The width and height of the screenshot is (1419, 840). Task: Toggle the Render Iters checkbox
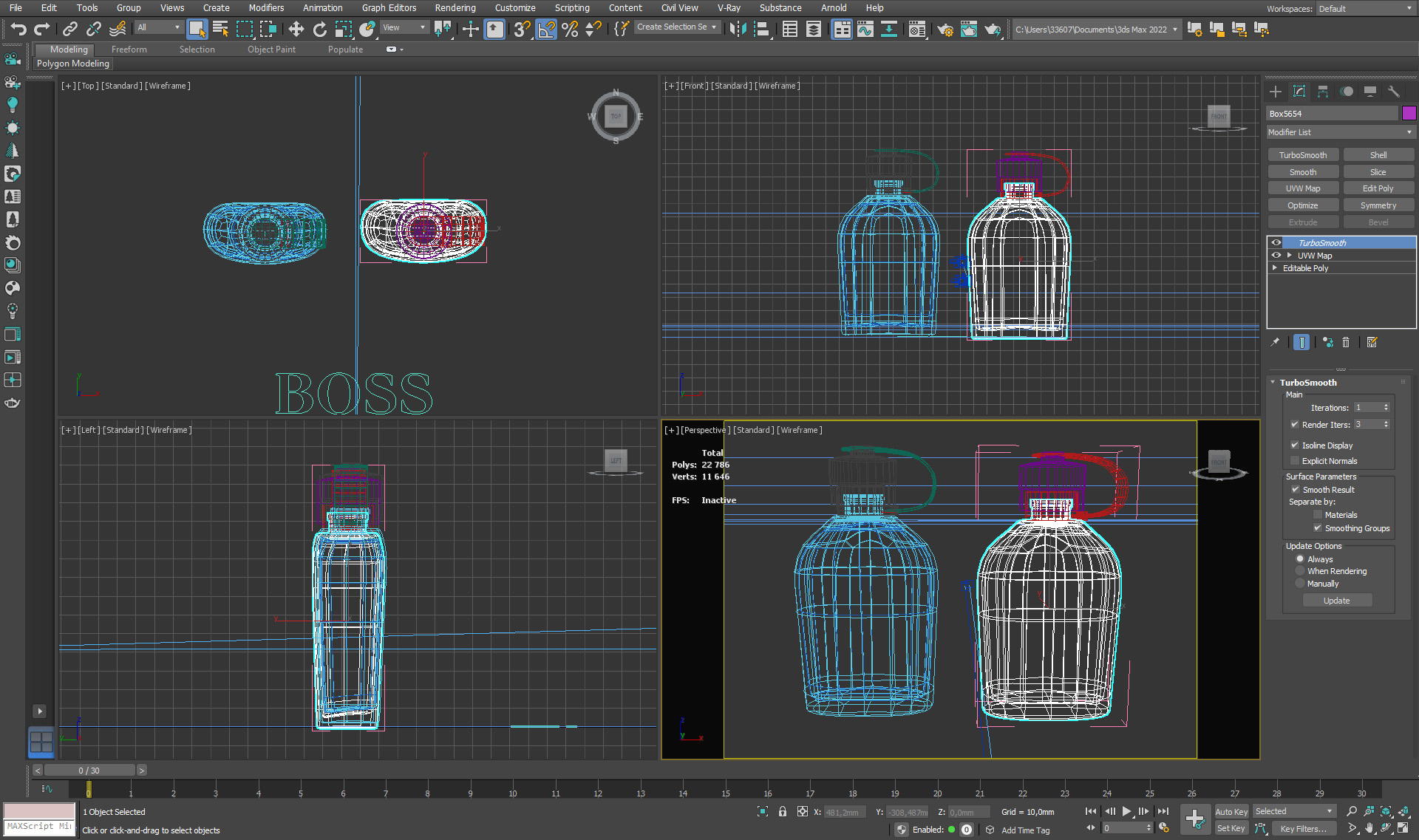click(x=1295, y=424)
